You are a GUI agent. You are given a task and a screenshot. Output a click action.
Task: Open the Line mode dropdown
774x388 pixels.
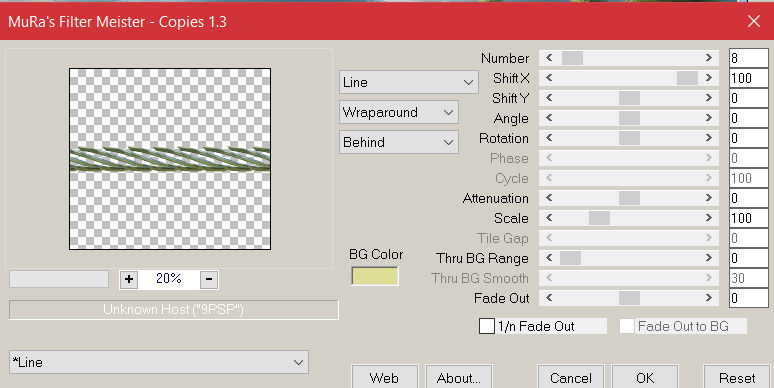click(x=409, y=82)
